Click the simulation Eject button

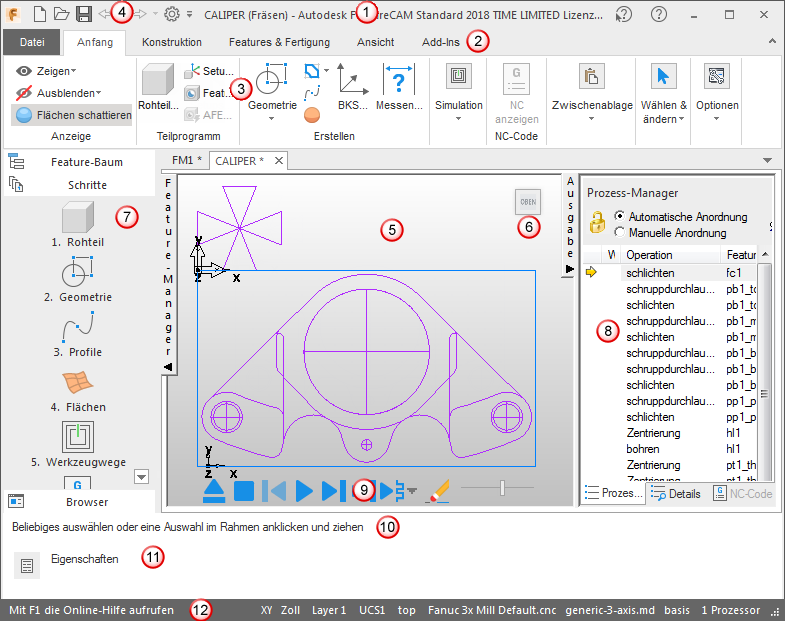click(214, 491)
